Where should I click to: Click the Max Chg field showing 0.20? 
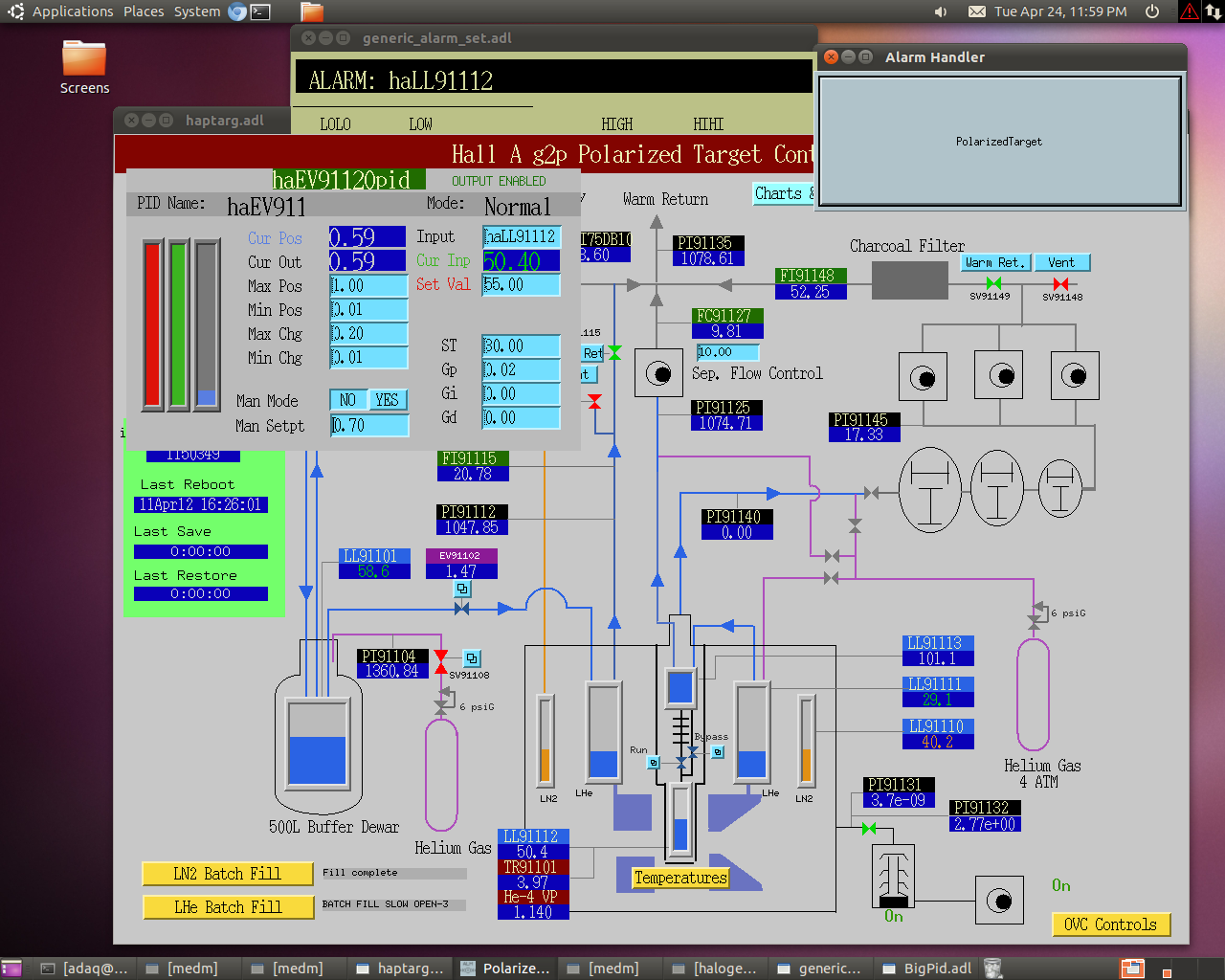point(369,334)
